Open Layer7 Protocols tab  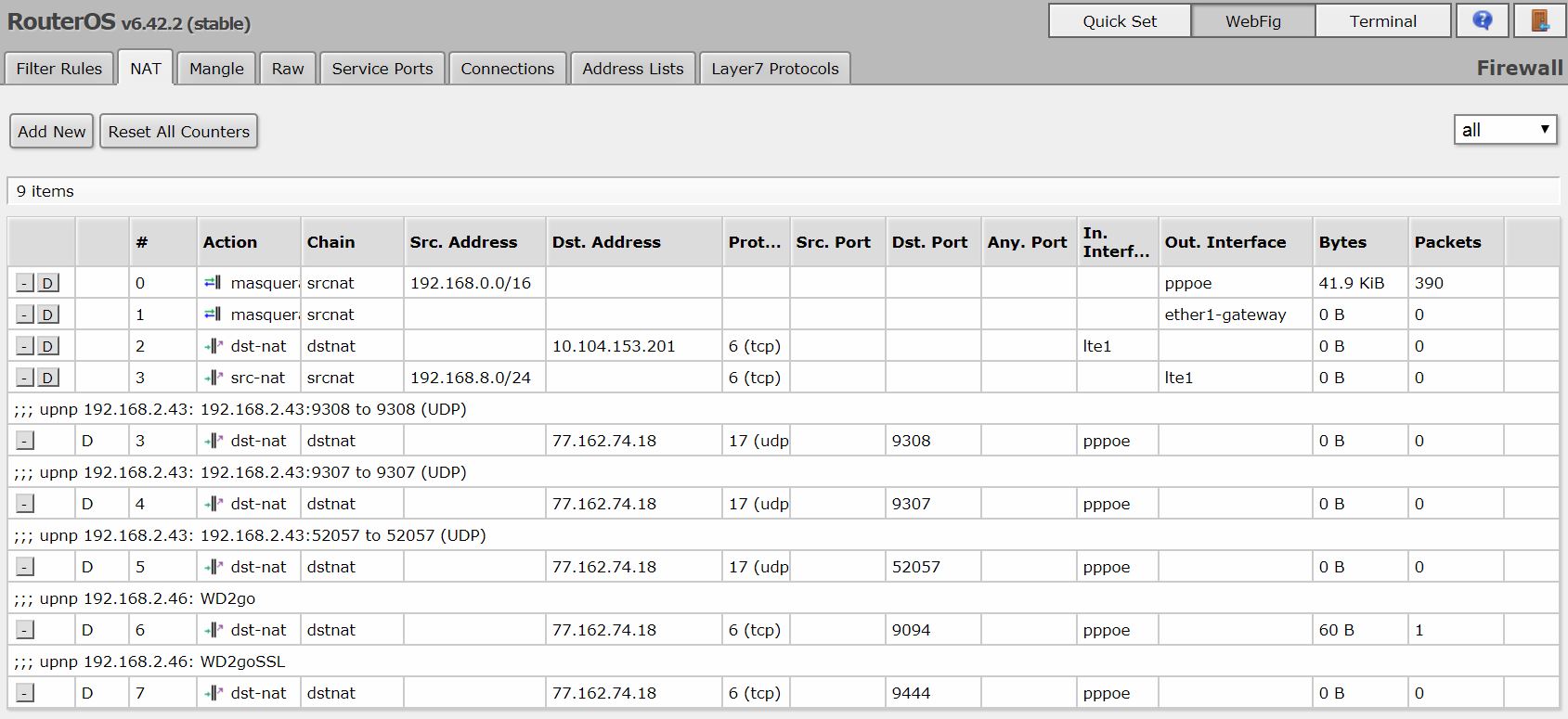point(775,69)
